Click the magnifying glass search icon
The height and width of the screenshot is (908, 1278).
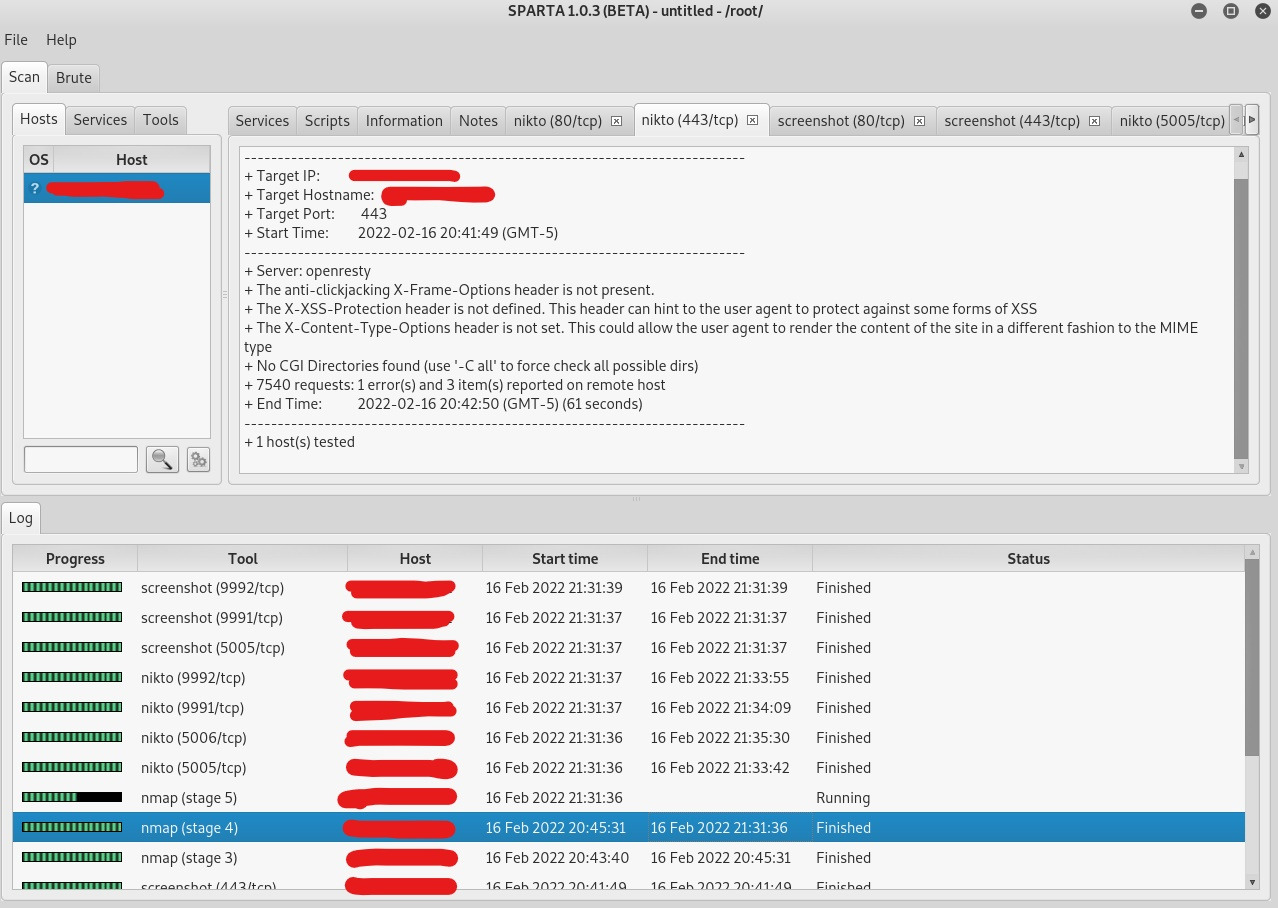point(162,459)
